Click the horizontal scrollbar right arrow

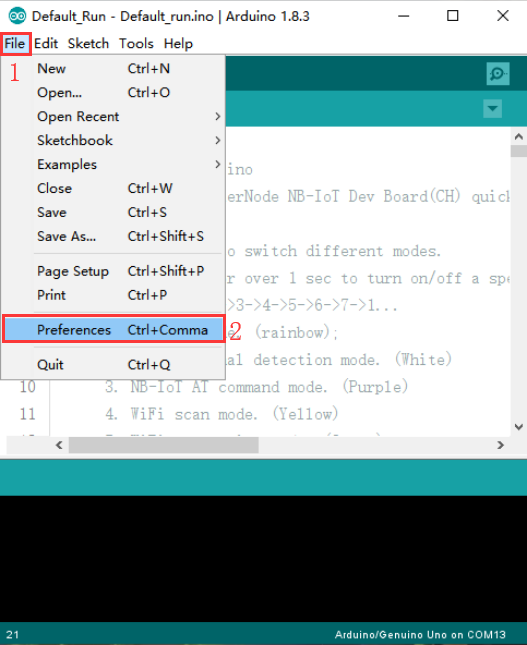point(500,445)
